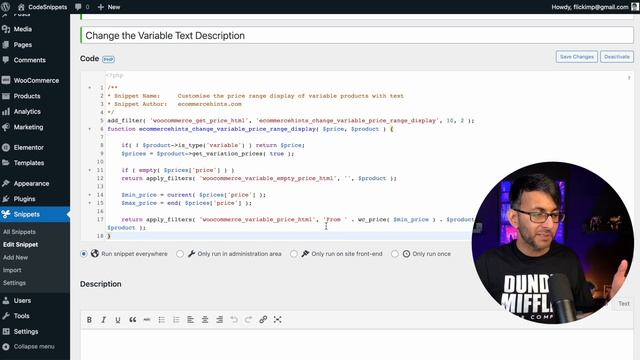Open the main Settings menu
This screenshot has width=640, height=360.
(x=26, y=331)
